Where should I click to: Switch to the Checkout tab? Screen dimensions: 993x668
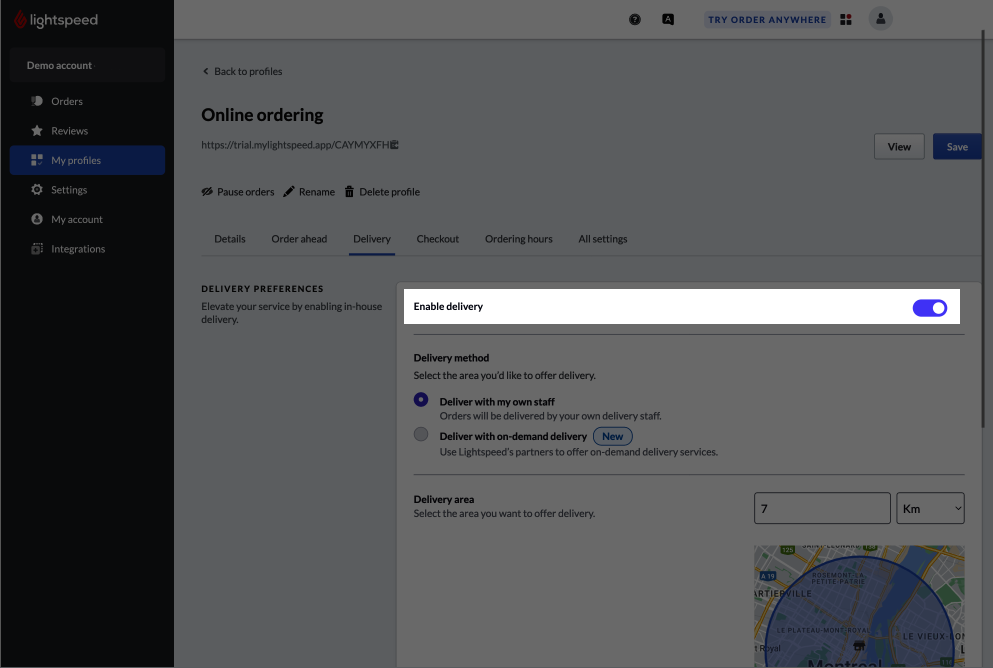(x=438, y=239)
